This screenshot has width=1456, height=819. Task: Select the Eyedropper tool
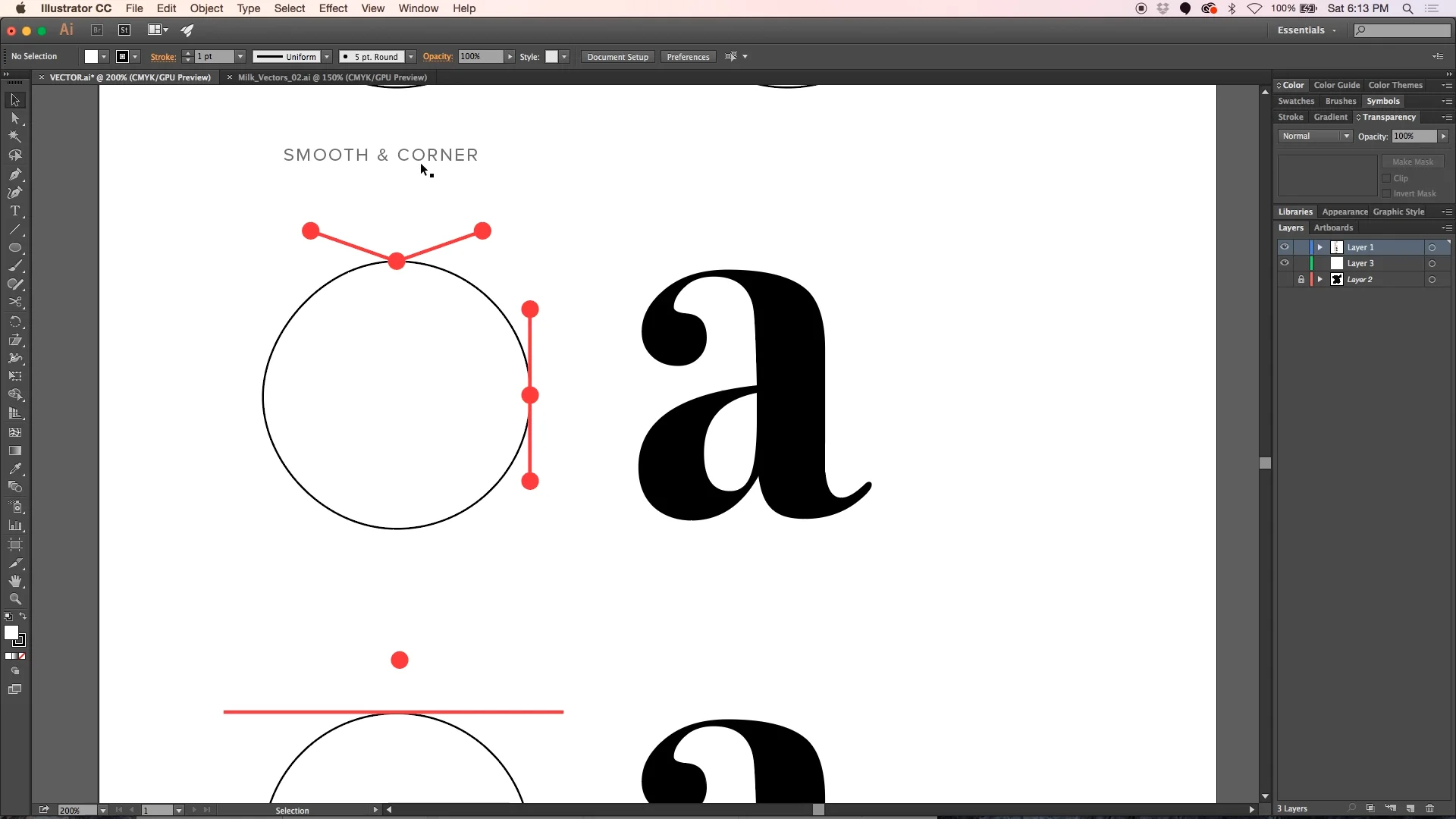[x=14, y=469]
